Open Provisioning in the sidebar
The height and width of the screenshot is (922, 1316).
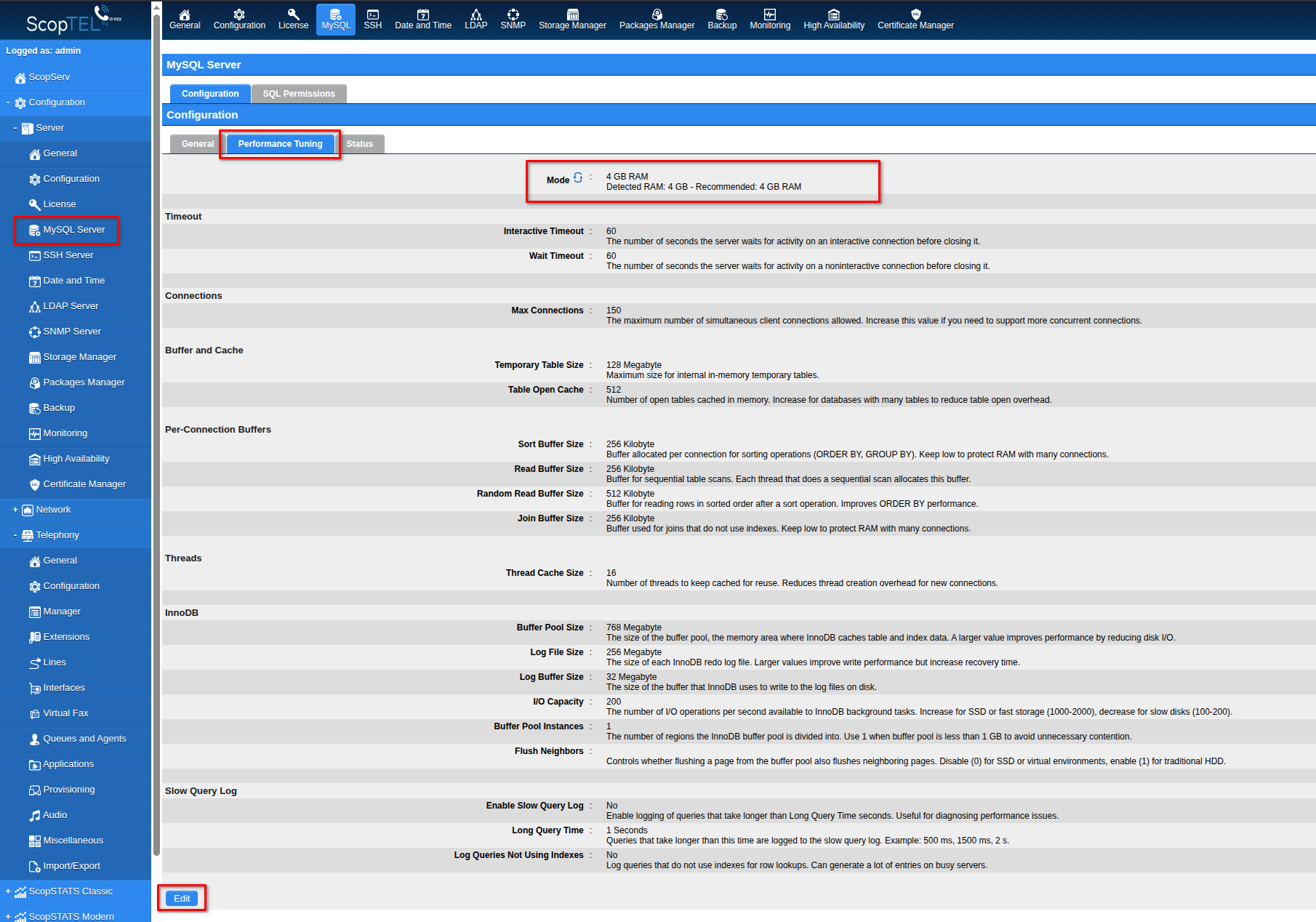[62, 790]
